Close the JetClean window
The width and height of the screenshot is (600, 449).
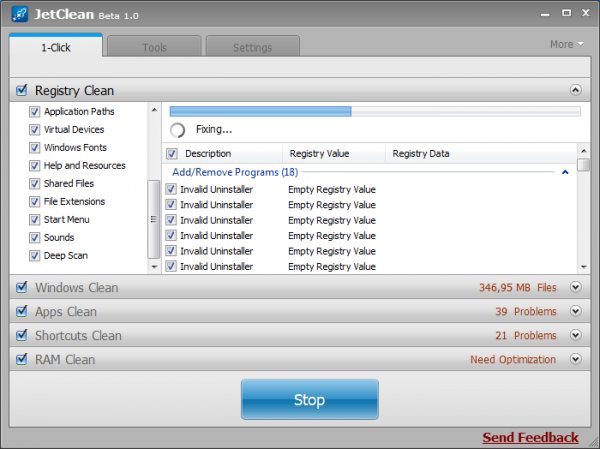[x=585, y=13]
